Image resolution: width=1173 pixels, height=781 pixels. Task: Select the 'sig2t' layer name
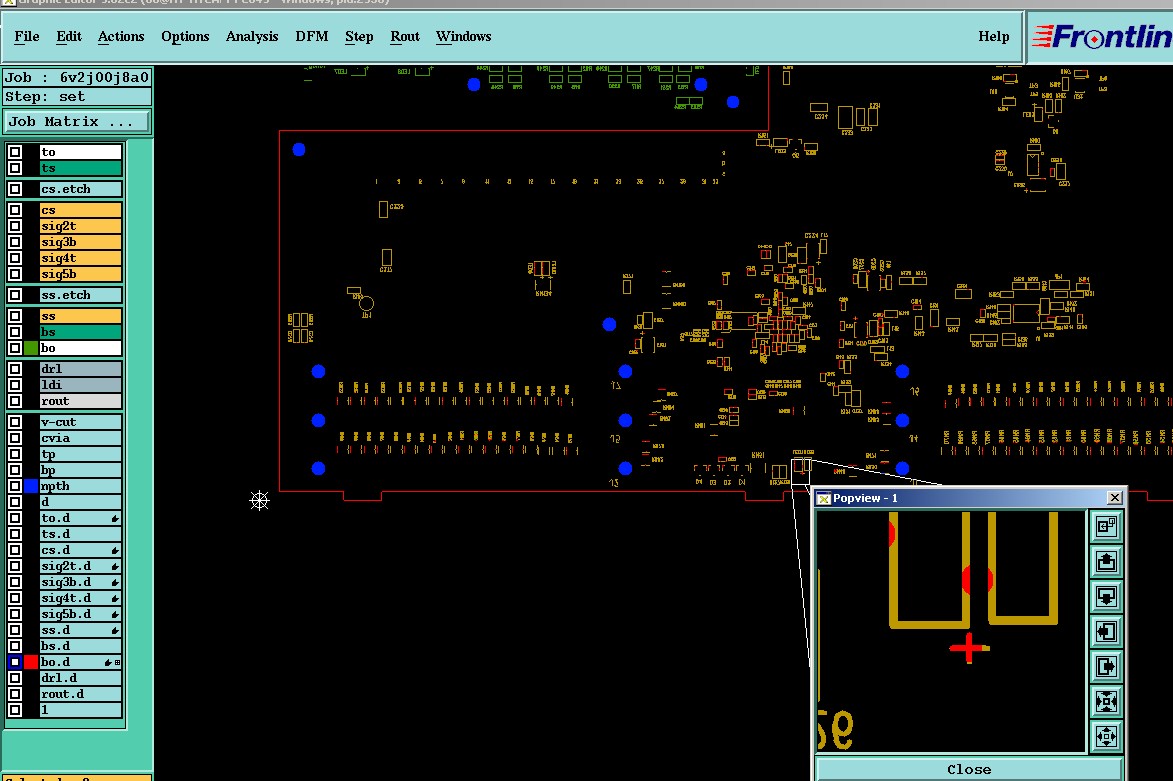(x=81, y=226)
